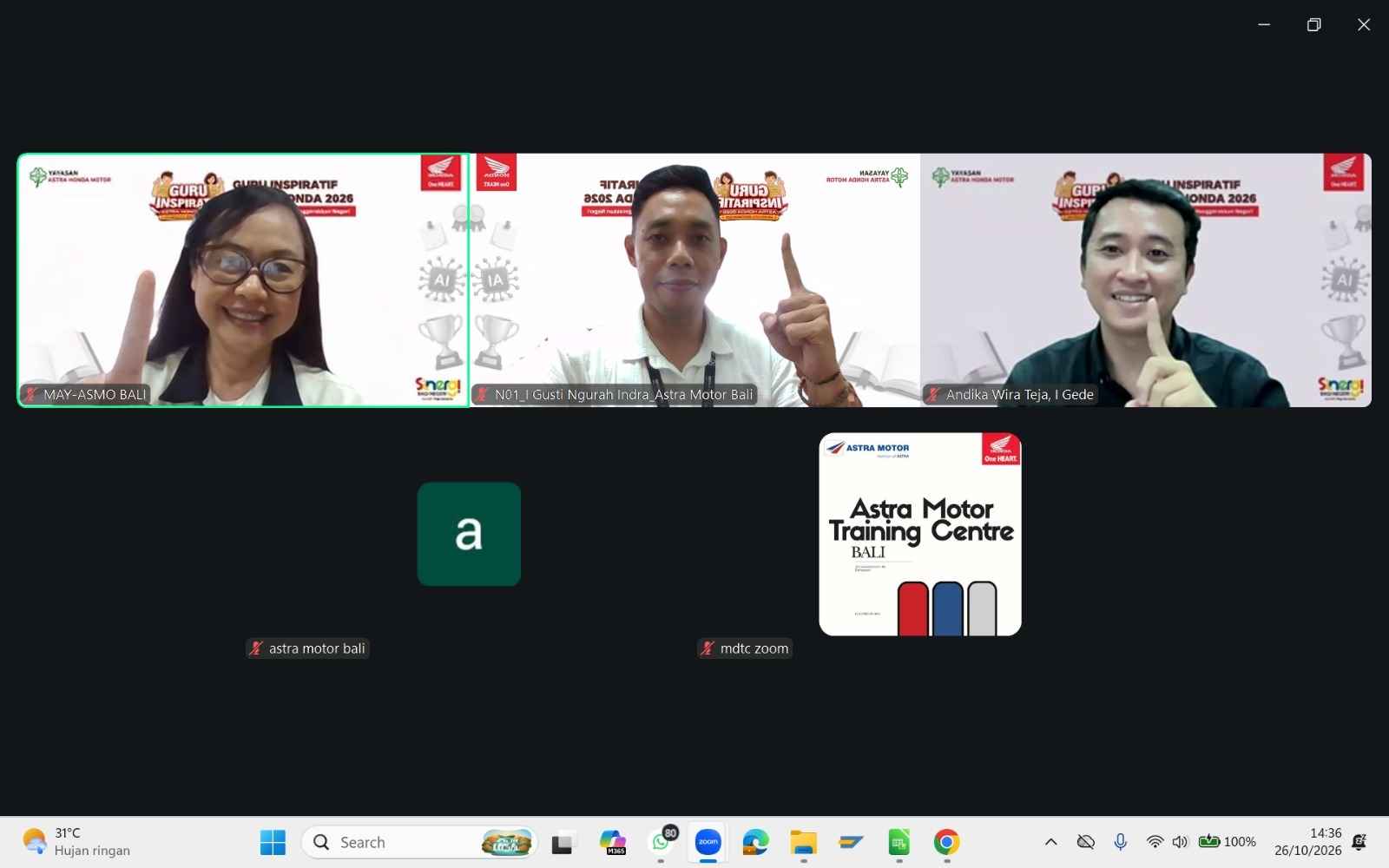Open the Windows Start menu
Image resolution: width=1389 pixels, height=868 pixels.
click(273, 842)
